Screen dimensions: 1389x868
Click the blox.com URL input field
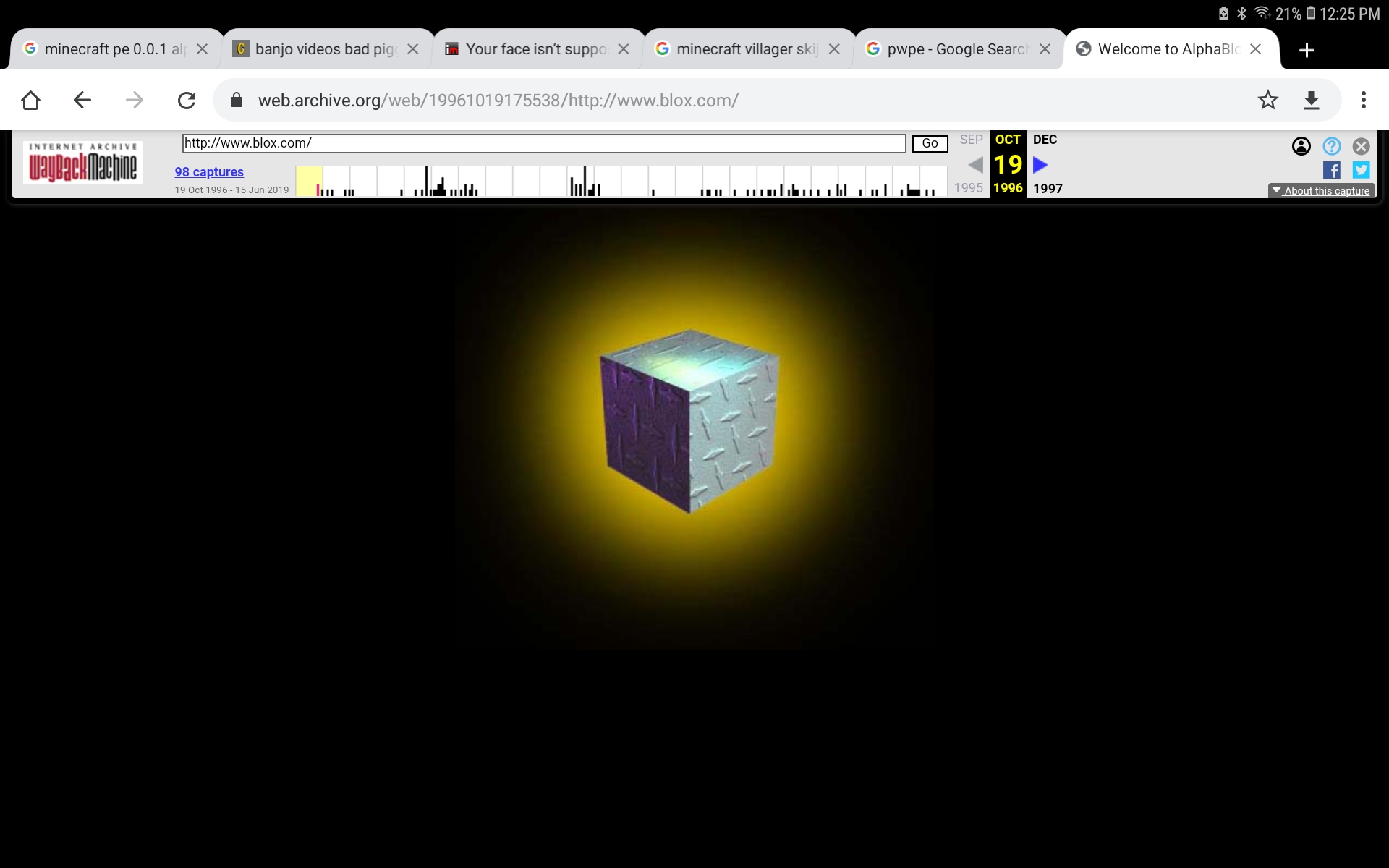click(543, 143)
